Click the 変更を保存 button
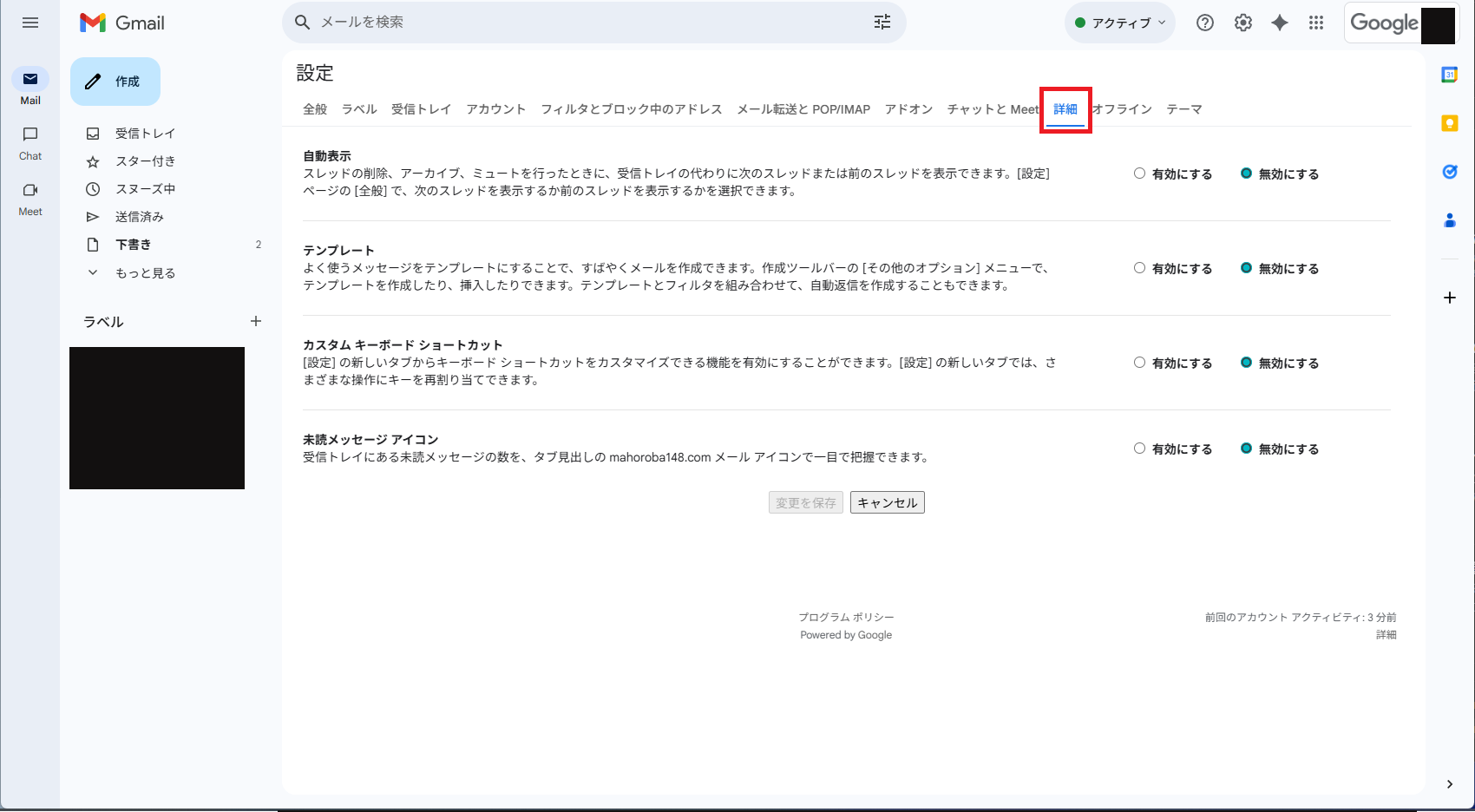This screenshot has width=1475, height=812. pyautogui.click(x=806, y=502)
